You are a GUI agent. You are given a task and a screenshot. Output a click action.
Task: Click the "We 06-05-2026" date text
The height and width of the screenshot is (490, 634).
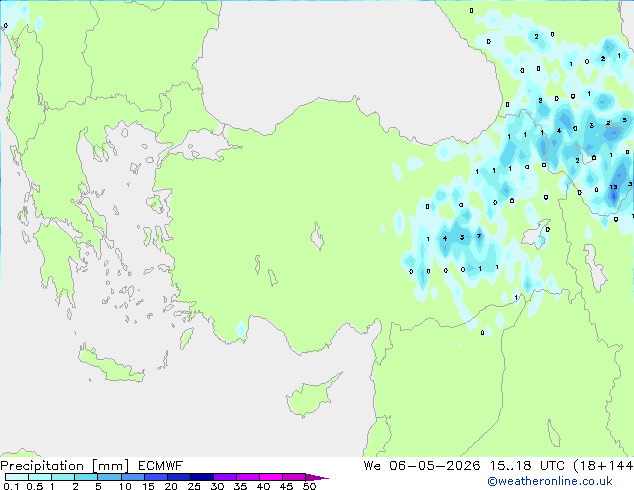click(x=422, y=466)
